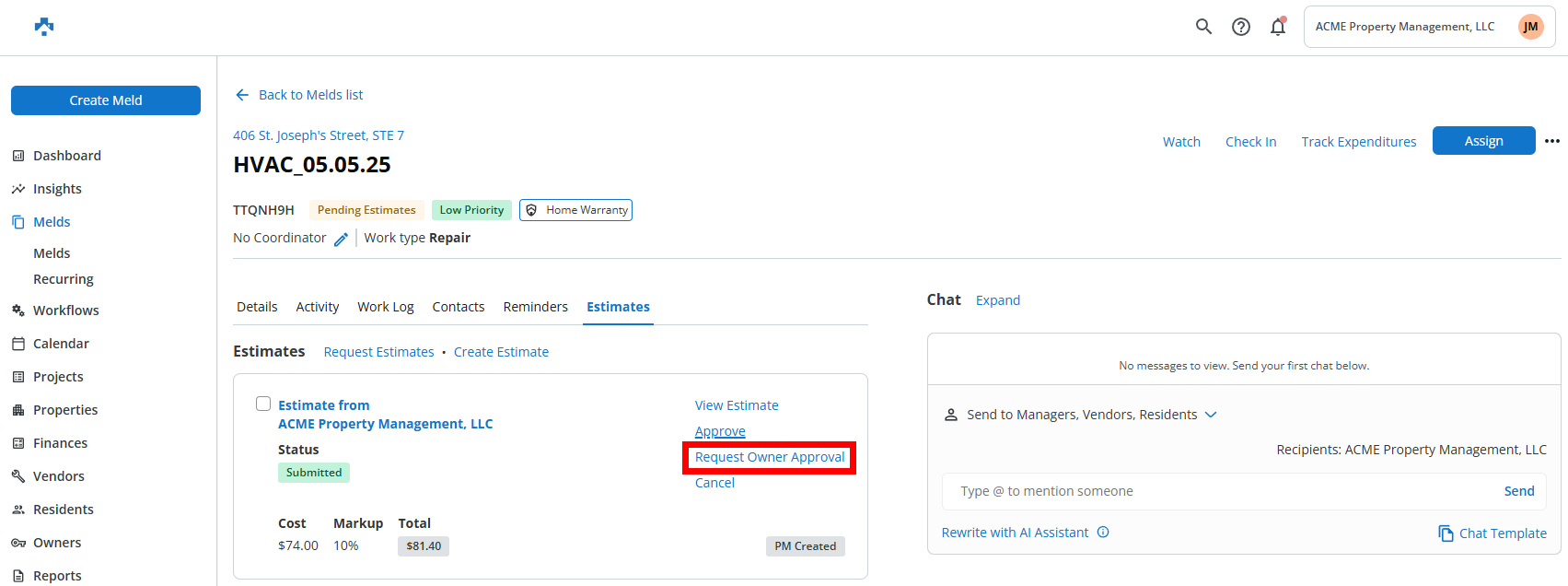Viewport: 1568px width, 586px height.
Task: Expand the Chat panel
Action: coord(997,300)
